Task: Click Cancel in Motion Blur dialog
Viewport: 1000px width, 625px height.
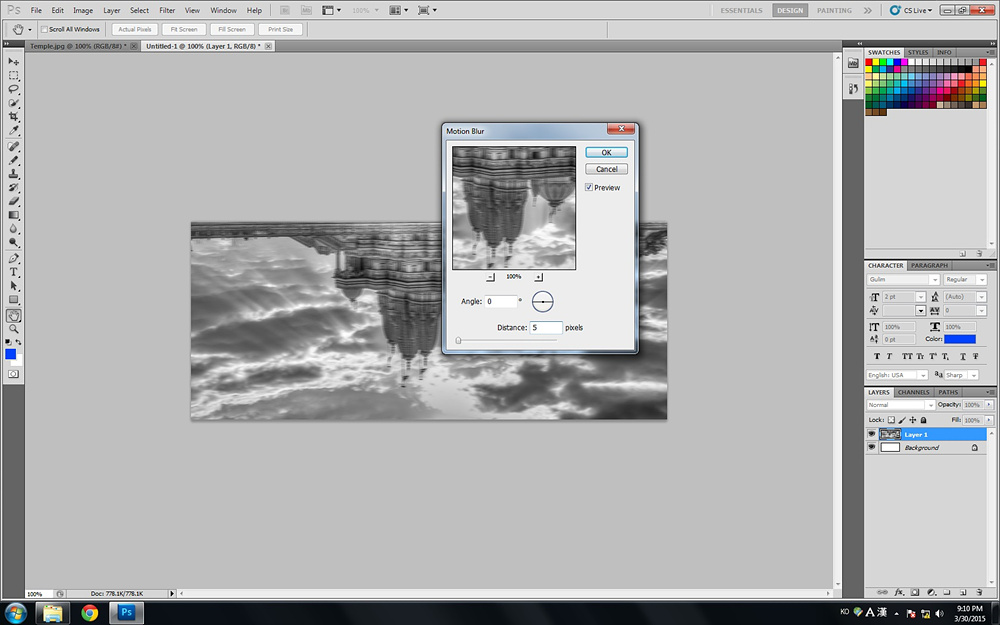Action: pyautogui.click(x=606, y=169)
